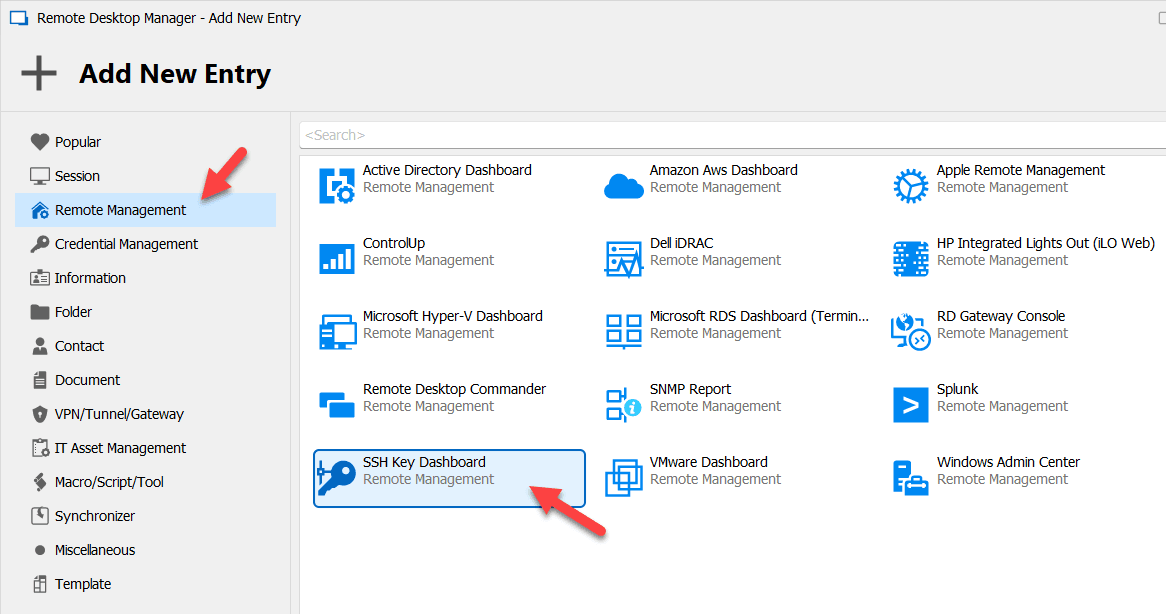The height and width of the screenshot is (614, 1166).
Task: Open the Popular category
Action: click(77, 142)
